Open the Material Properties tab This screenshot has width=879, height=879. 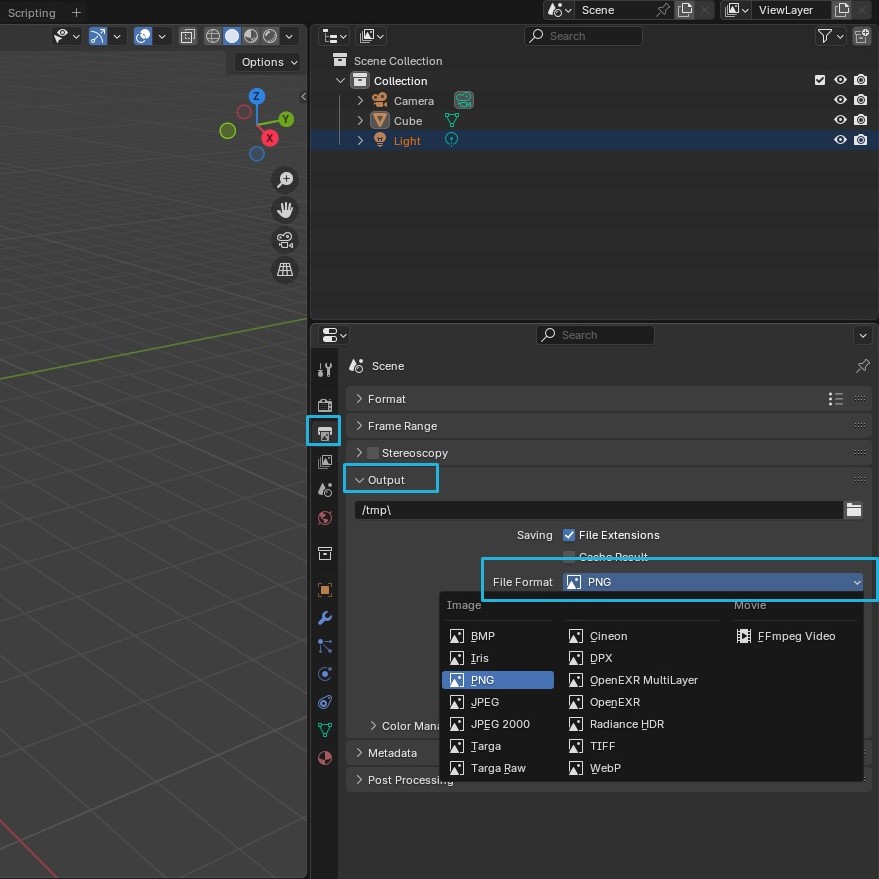(x=325, y=756)
